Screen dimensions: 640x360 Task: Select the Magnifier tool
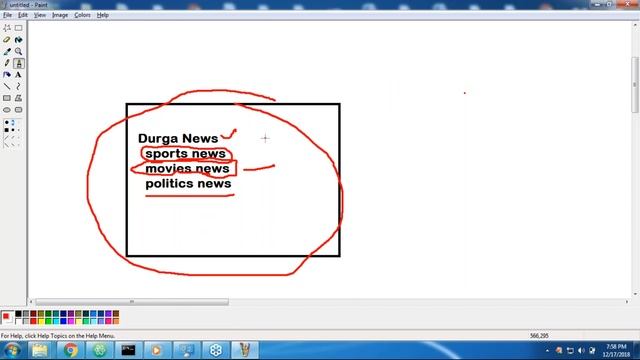[x=18, y=51]
